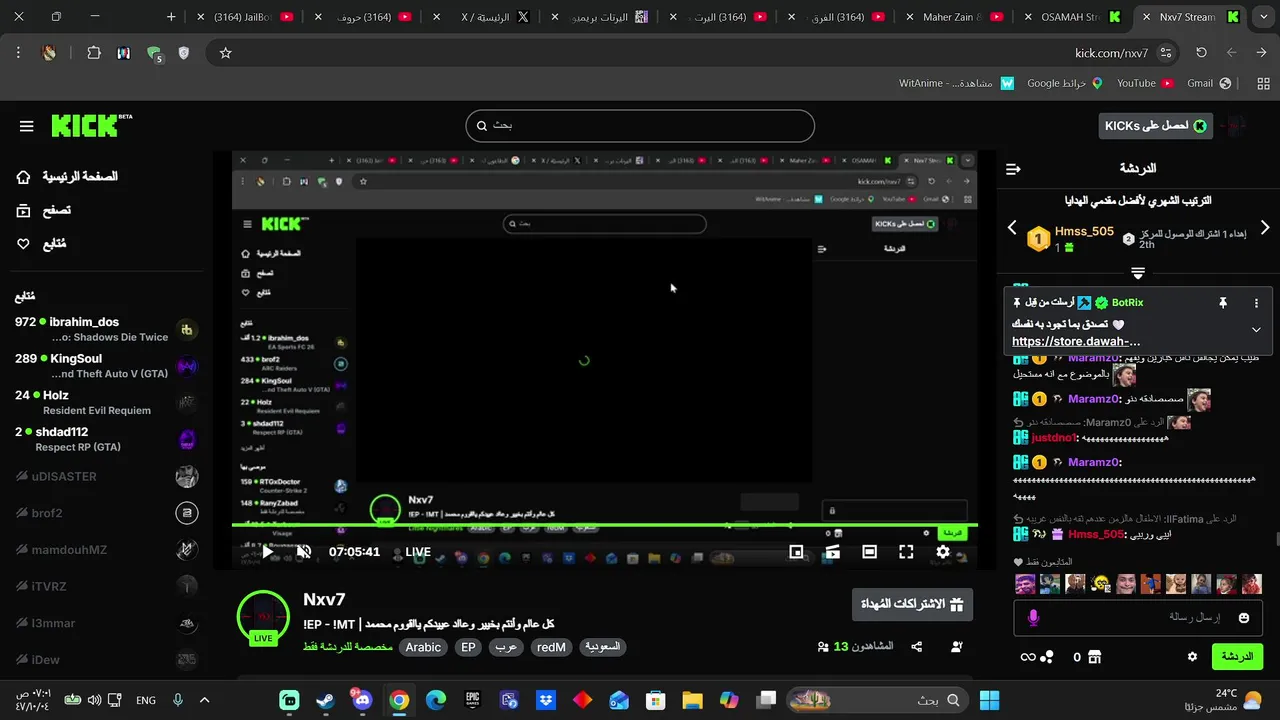Play the stream video
This screenshot has width=1280, height=720.
pyautogui.click(x=267, y=551)
